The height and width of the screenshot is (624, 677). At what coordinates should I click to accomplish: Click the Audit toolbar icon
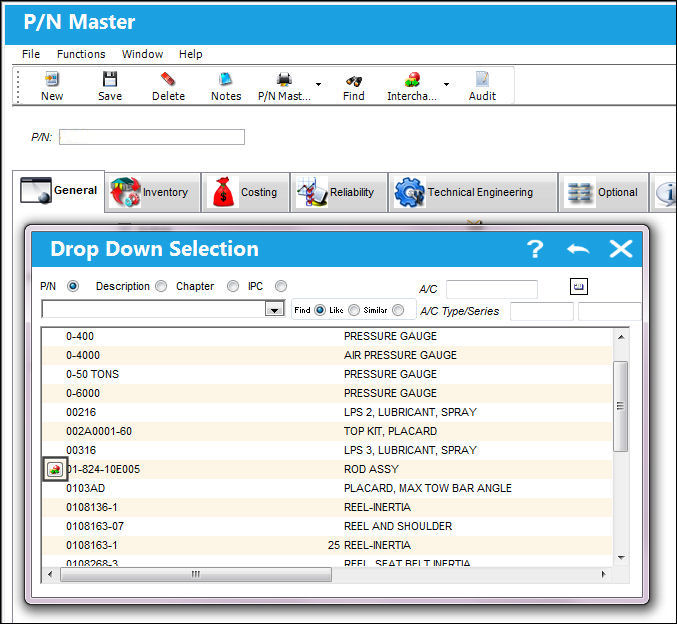482,79
